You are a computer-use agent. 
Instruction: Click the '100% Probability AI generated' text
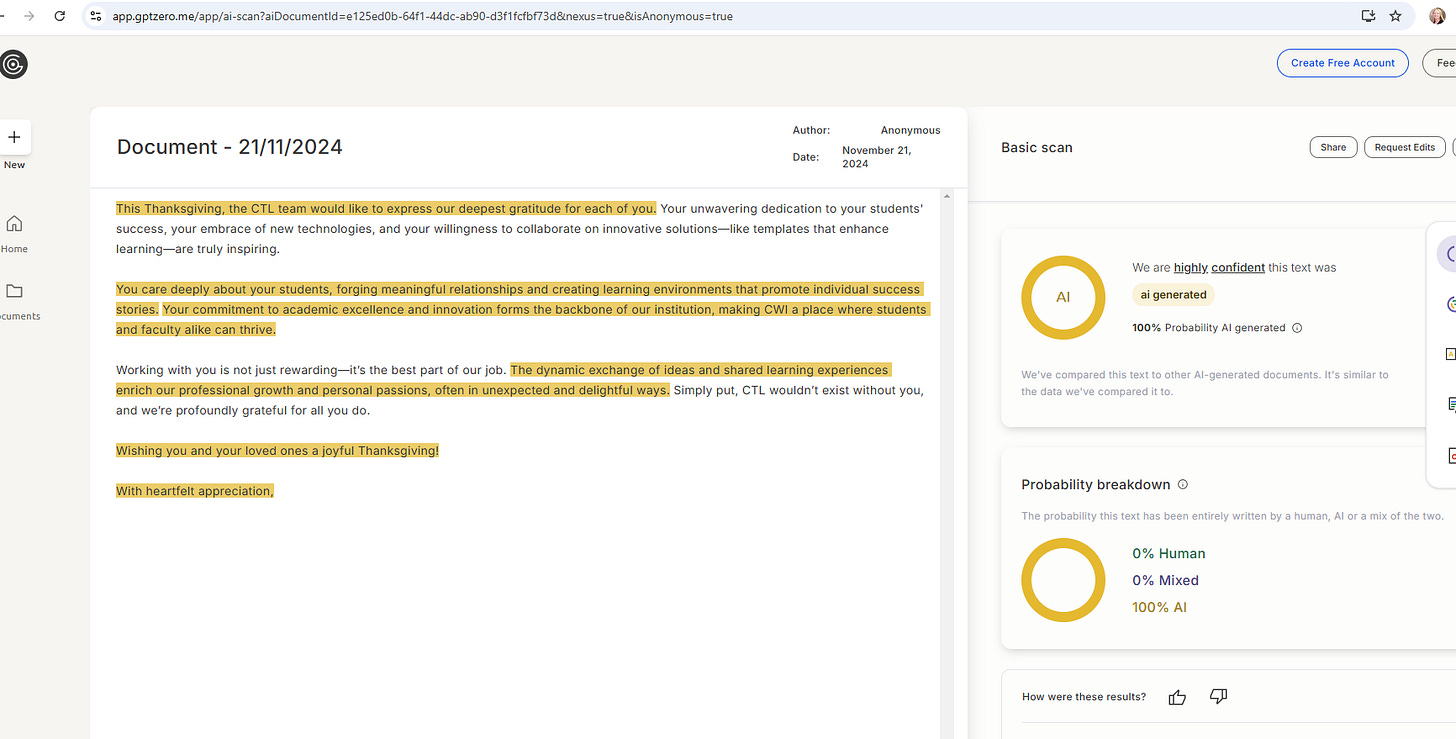1208,328
